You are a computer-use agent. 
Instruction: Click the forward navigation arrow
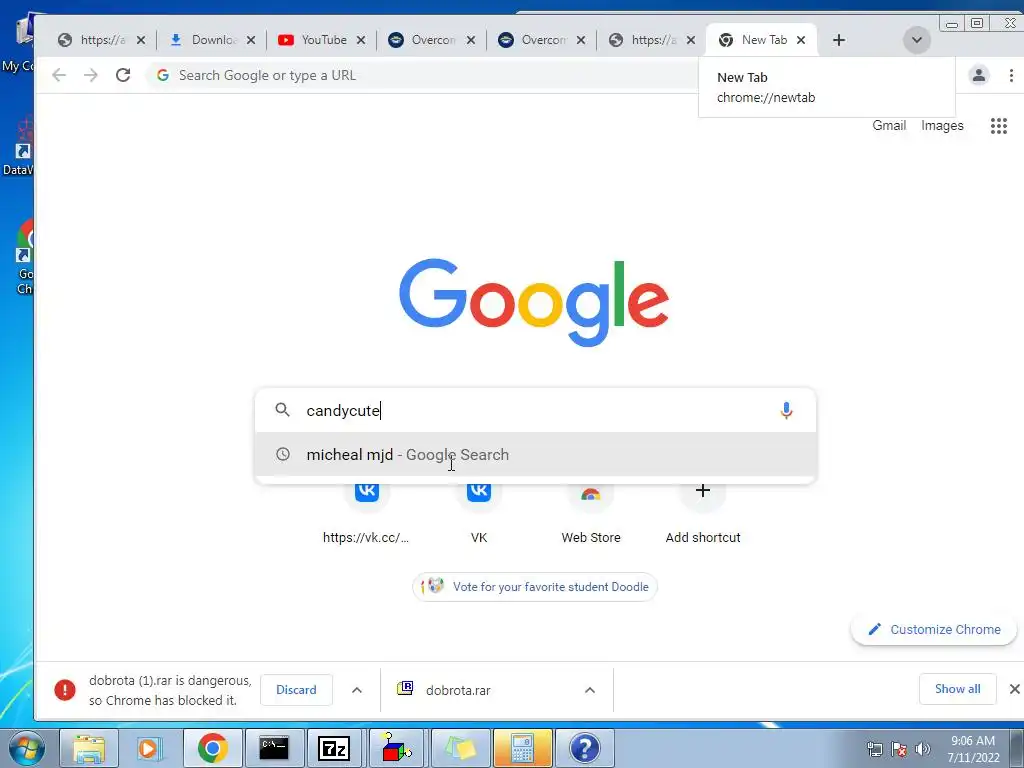[91, 75]
